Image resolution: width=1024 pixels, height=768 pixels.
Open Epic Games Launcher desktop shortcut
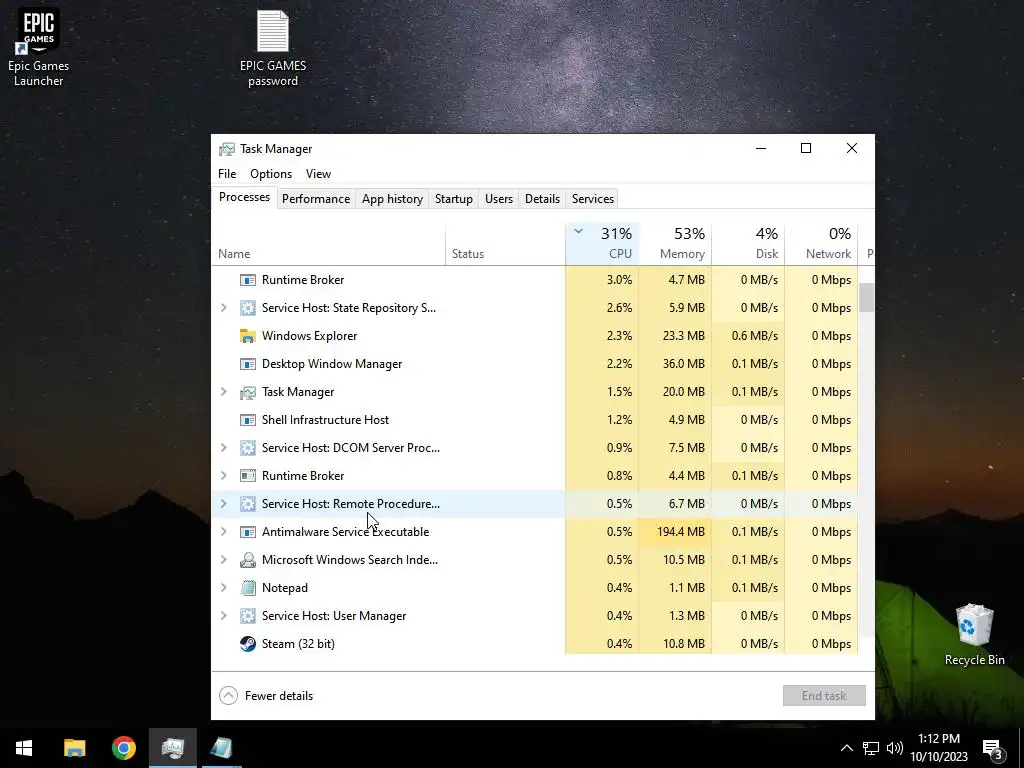[x=39, y=47]
